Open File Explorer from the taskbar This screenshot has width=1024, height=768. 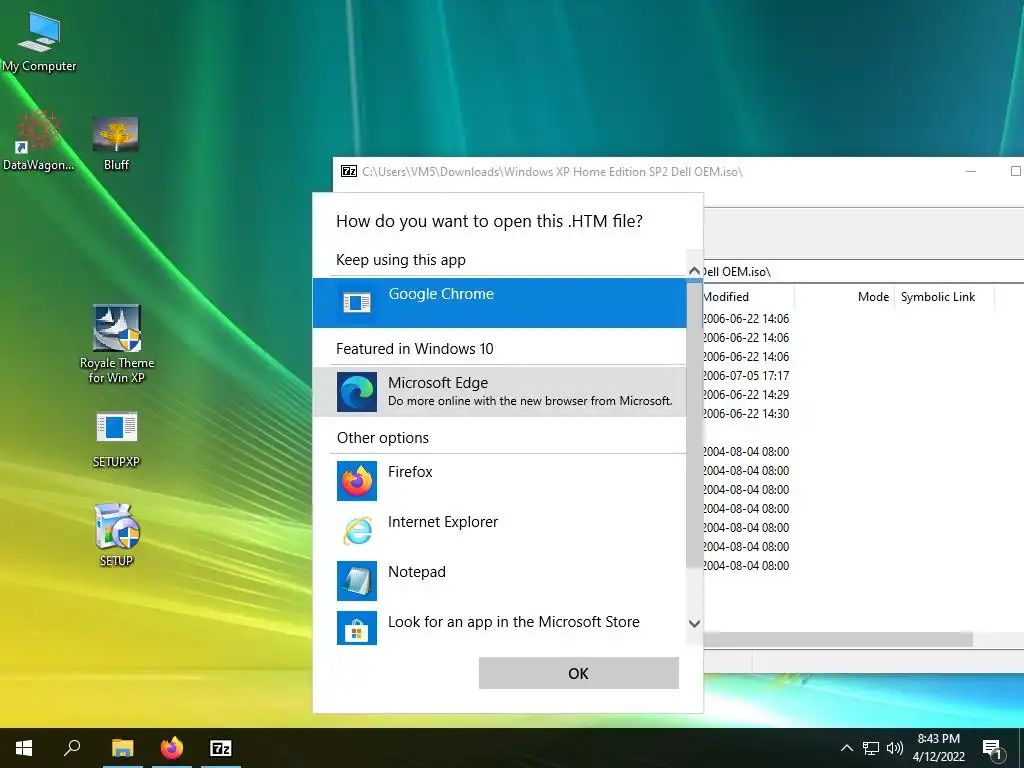point(122,748)
